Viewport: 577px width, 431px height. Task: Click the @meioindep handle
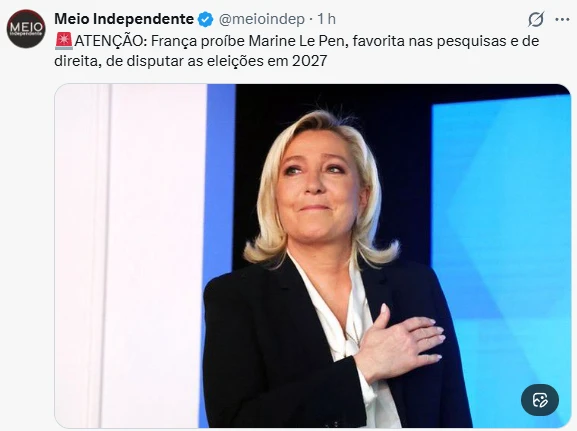pyautogui.click(x=262, y=19)
